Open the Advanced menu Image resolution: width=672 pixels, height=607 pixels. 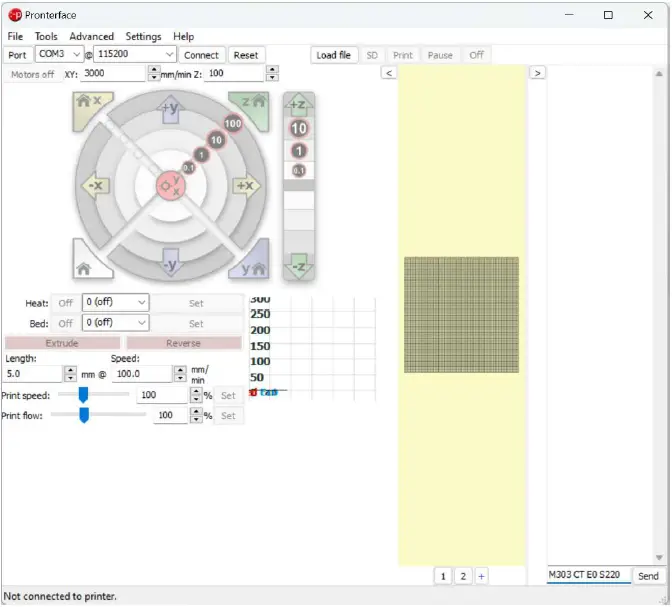92,36
